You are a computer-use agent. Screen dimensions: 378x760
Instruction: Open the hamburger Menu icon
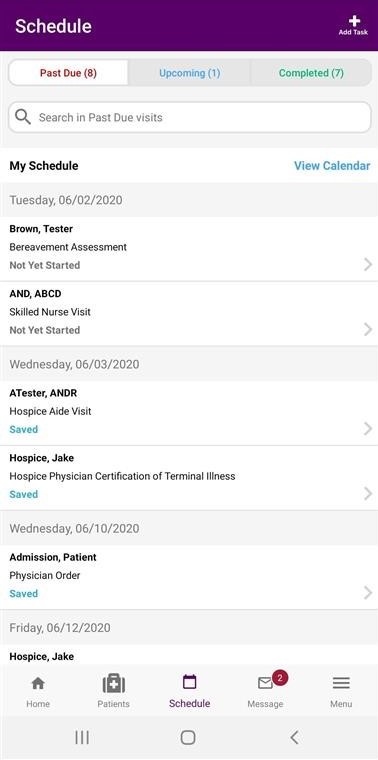(x=341, y=683)
